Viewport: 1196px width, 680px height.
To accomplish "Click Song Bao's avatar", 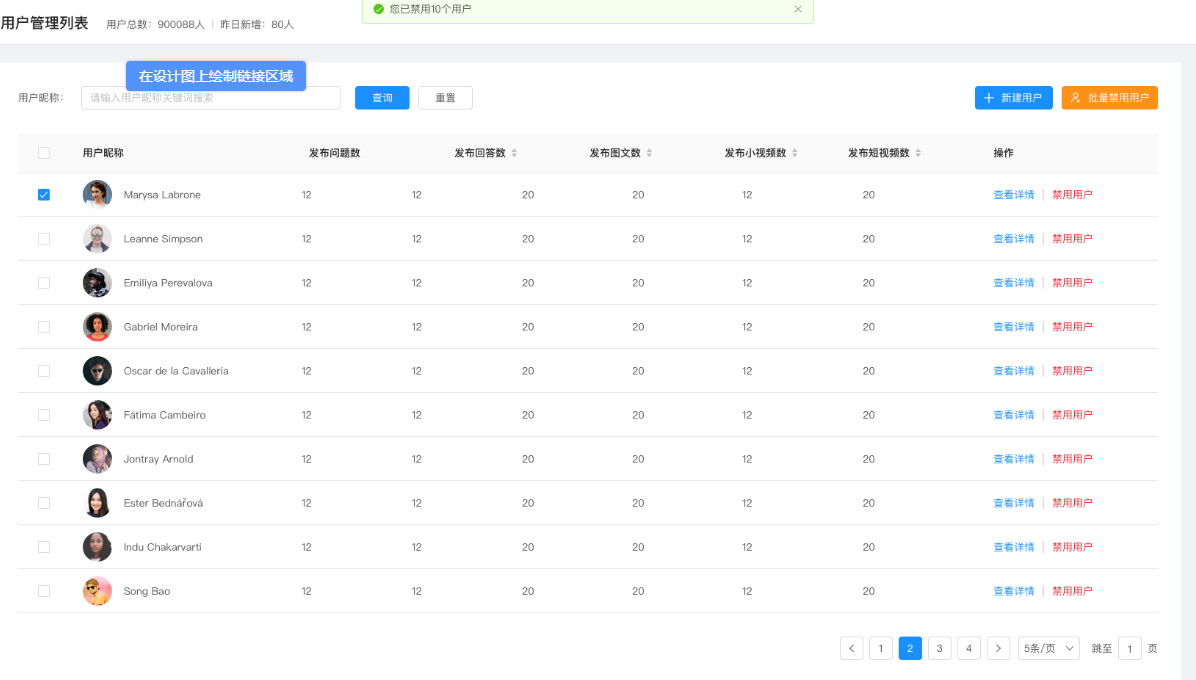I will (x=97, y=592).
